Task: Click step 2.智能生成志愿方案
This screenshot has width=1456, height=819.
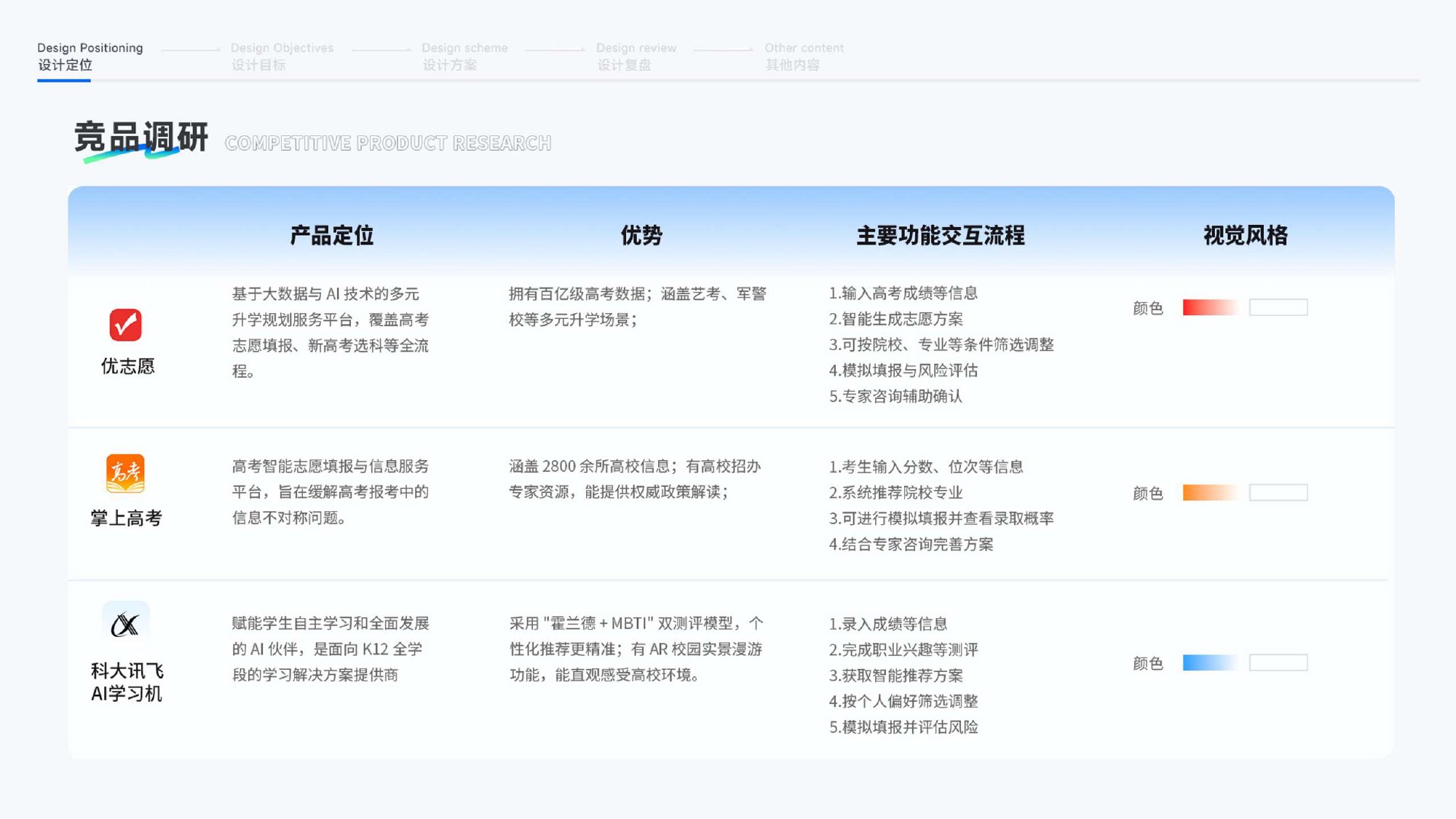Action: [895, 319]
